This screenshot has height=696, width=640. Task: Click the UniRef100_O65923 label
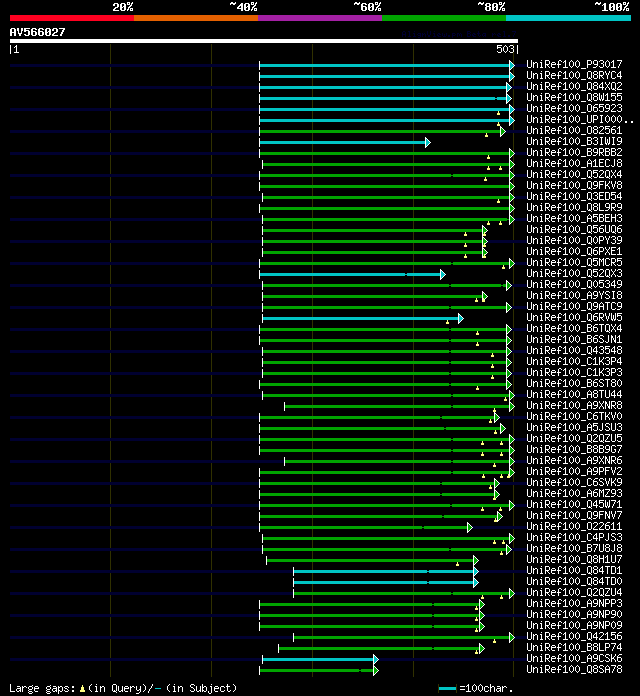click(x=574, y=108)
